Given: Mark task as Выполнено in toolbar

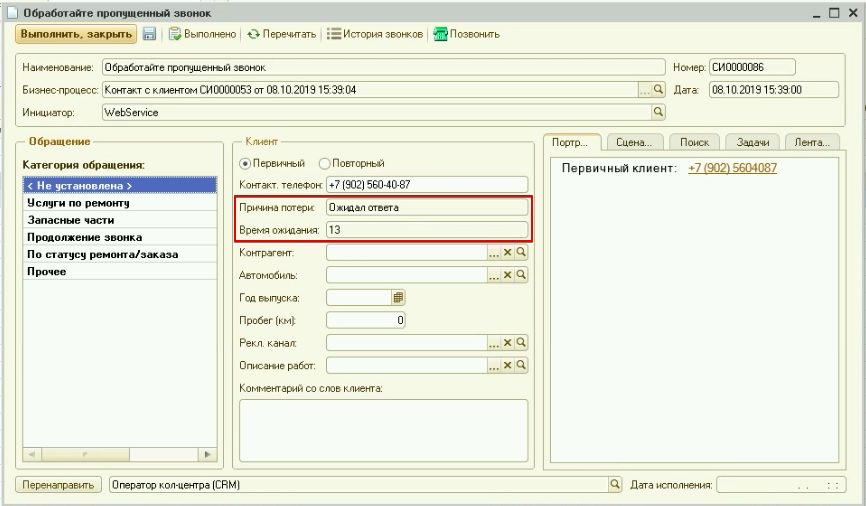Looking at the screenshot, I should [x=202, y=35].
